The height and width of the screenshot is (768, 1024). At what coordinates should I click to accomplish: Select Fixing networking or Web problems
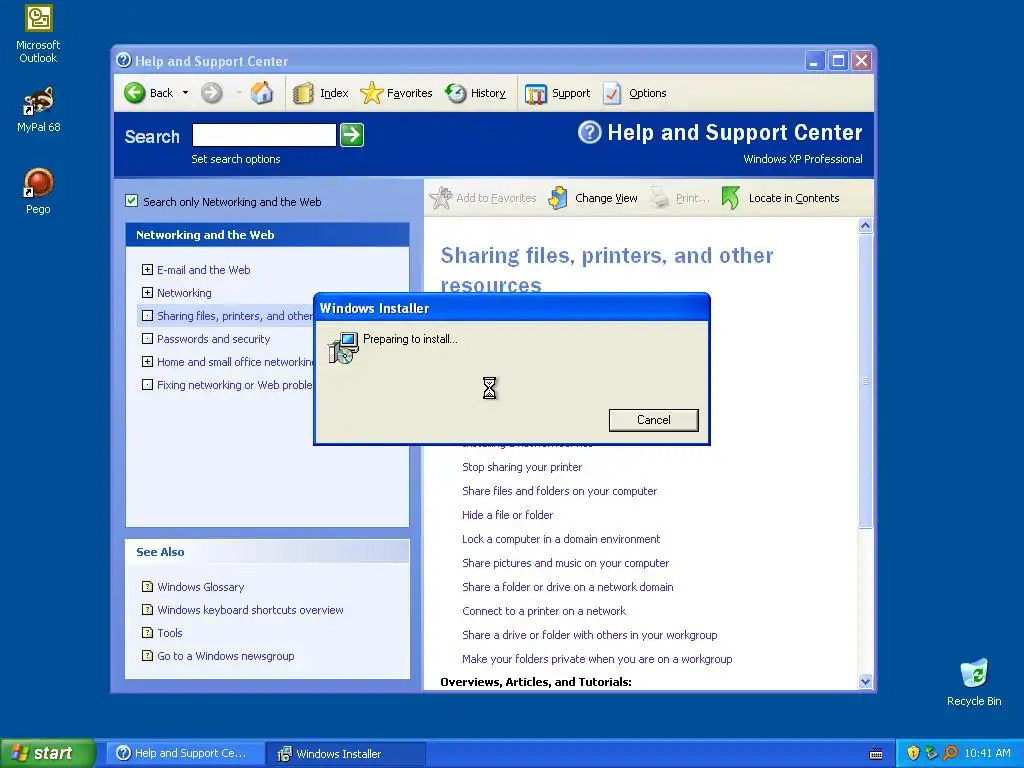(x=234, y=385)
